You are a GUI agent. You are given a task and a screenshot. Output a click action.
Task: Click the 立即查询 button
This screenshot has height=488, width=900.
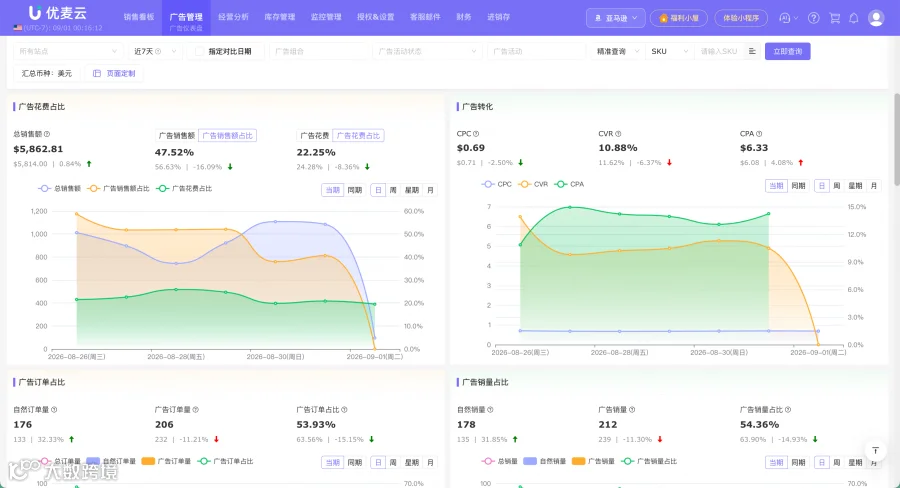[788, 51]
